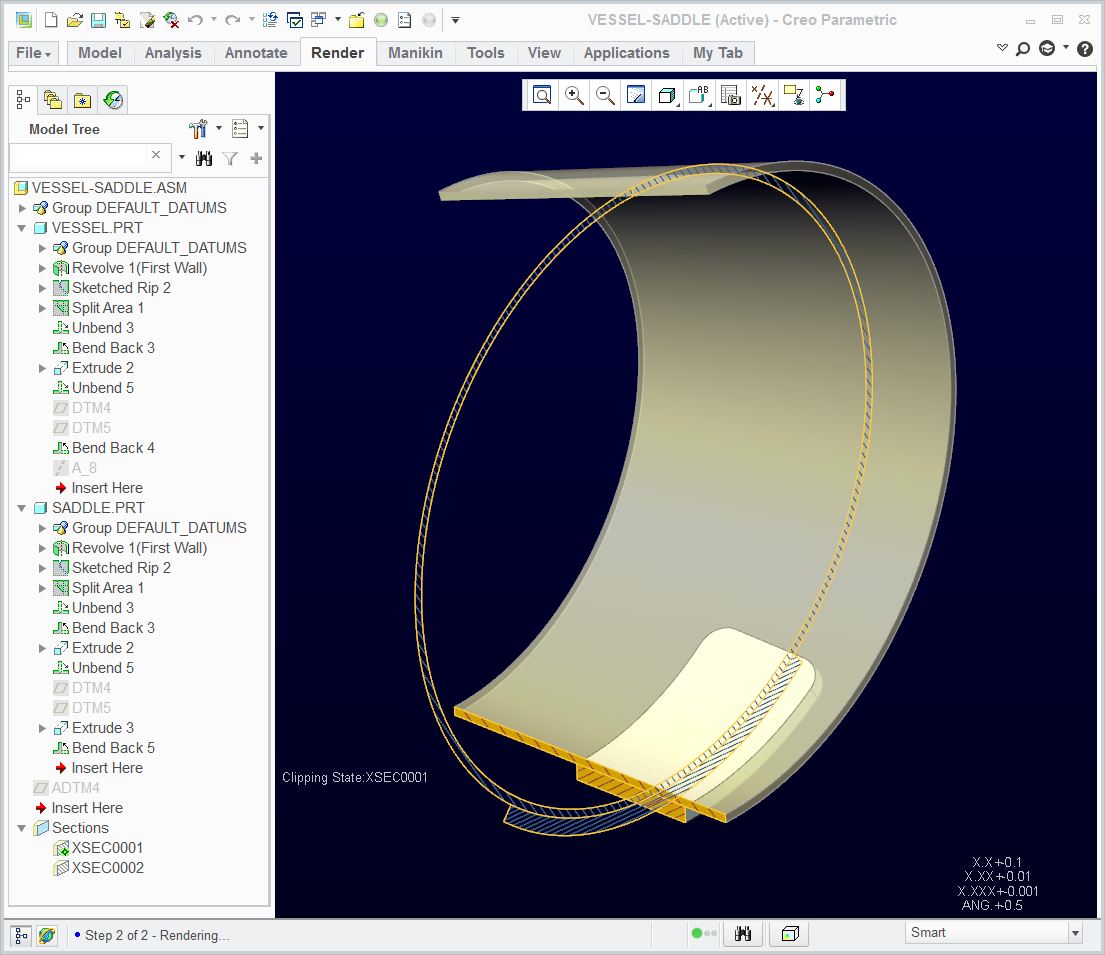The width and height of the screenshot is (1105, 955).
Task: Clear the tree search with the X button
Action: 156,155
